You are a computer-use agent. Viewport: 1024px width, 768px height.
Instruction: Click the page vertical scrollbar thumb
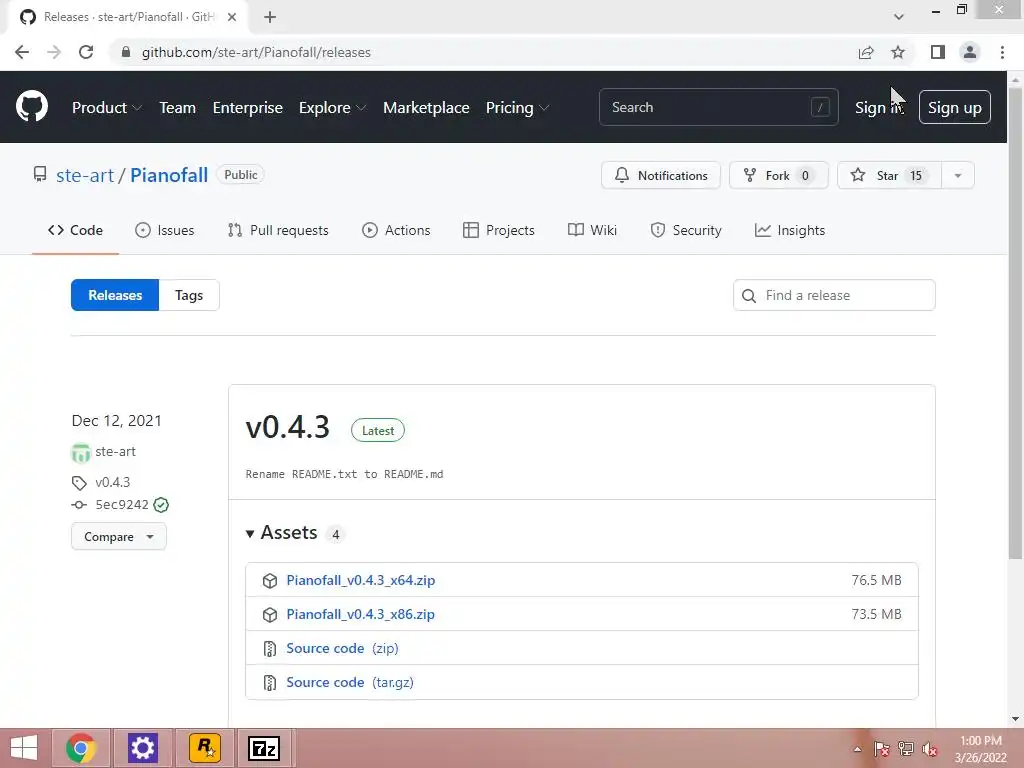[1015, 323]
